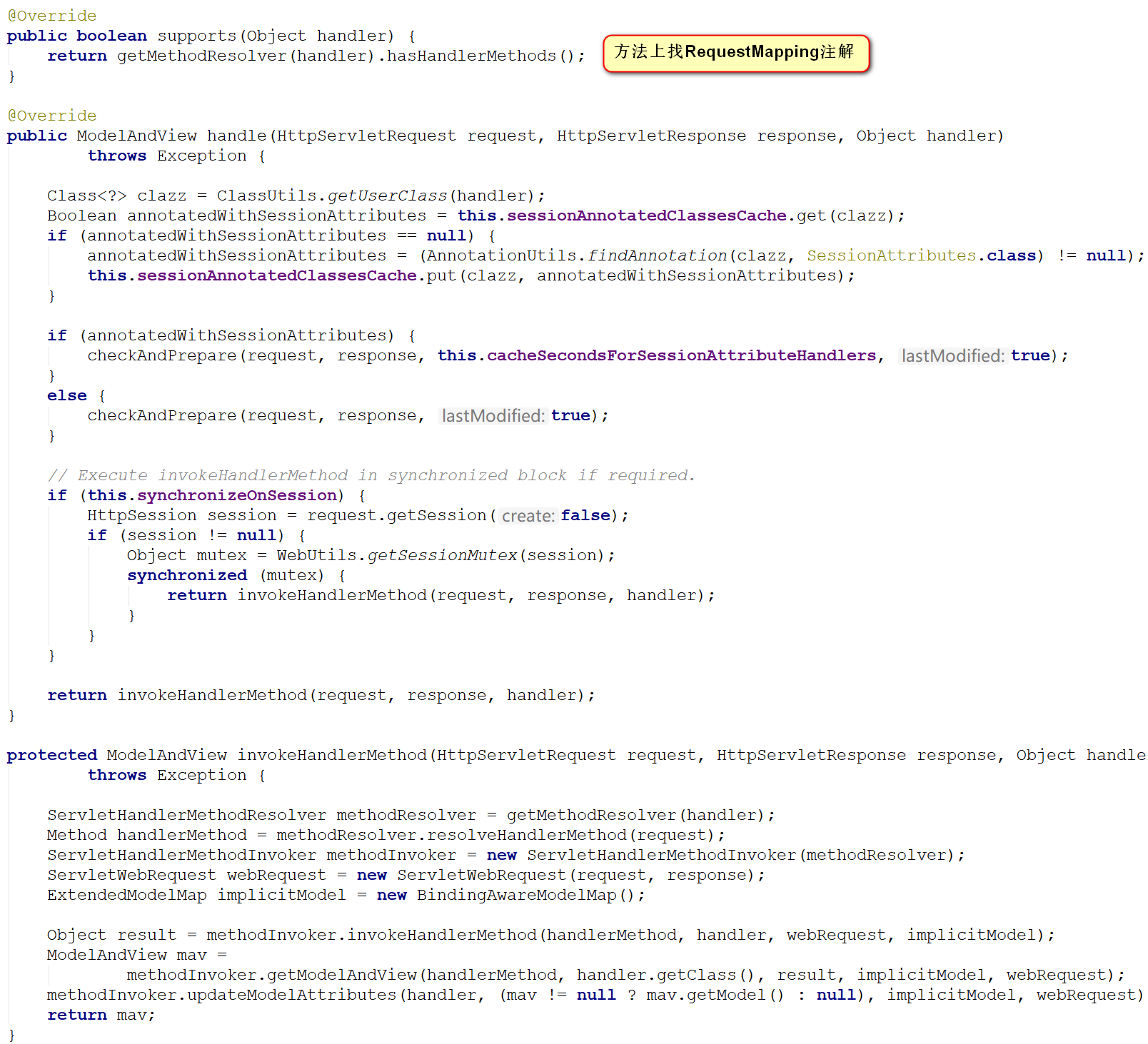The width and height of the screenshot is (1148, 1044).
Task: Click the else keyword
Action: (67, 395)
